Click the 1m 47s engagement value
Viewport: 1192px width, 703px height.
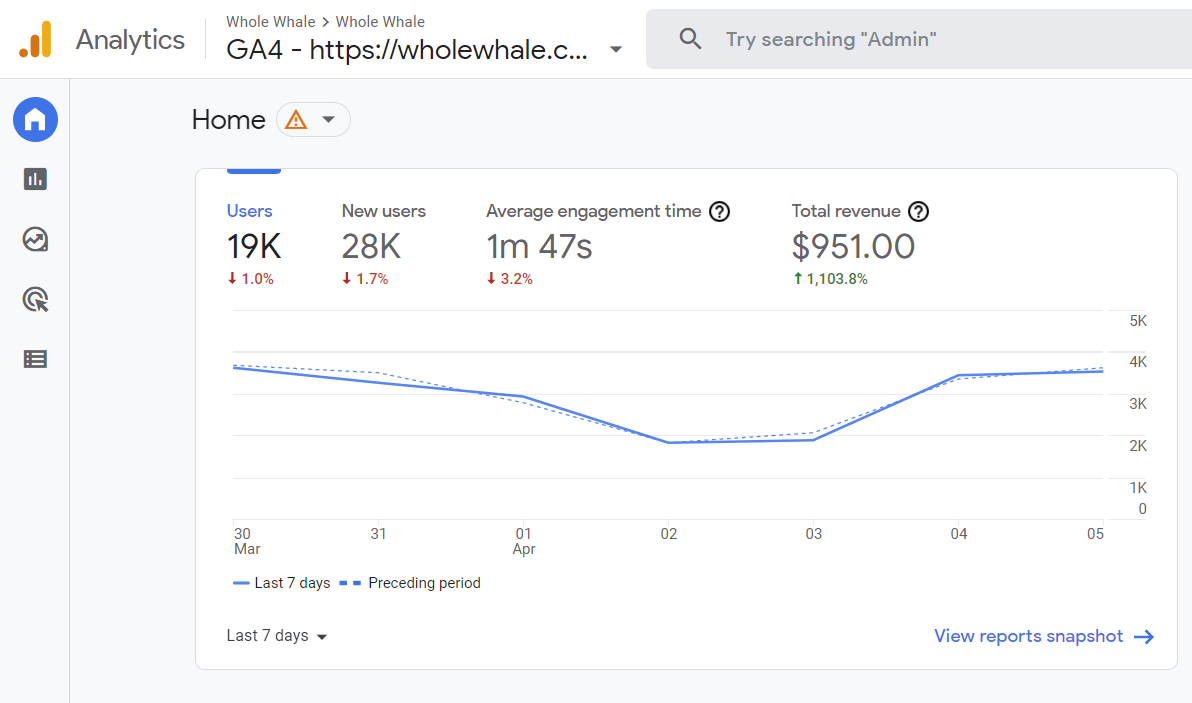coord(539,246)
